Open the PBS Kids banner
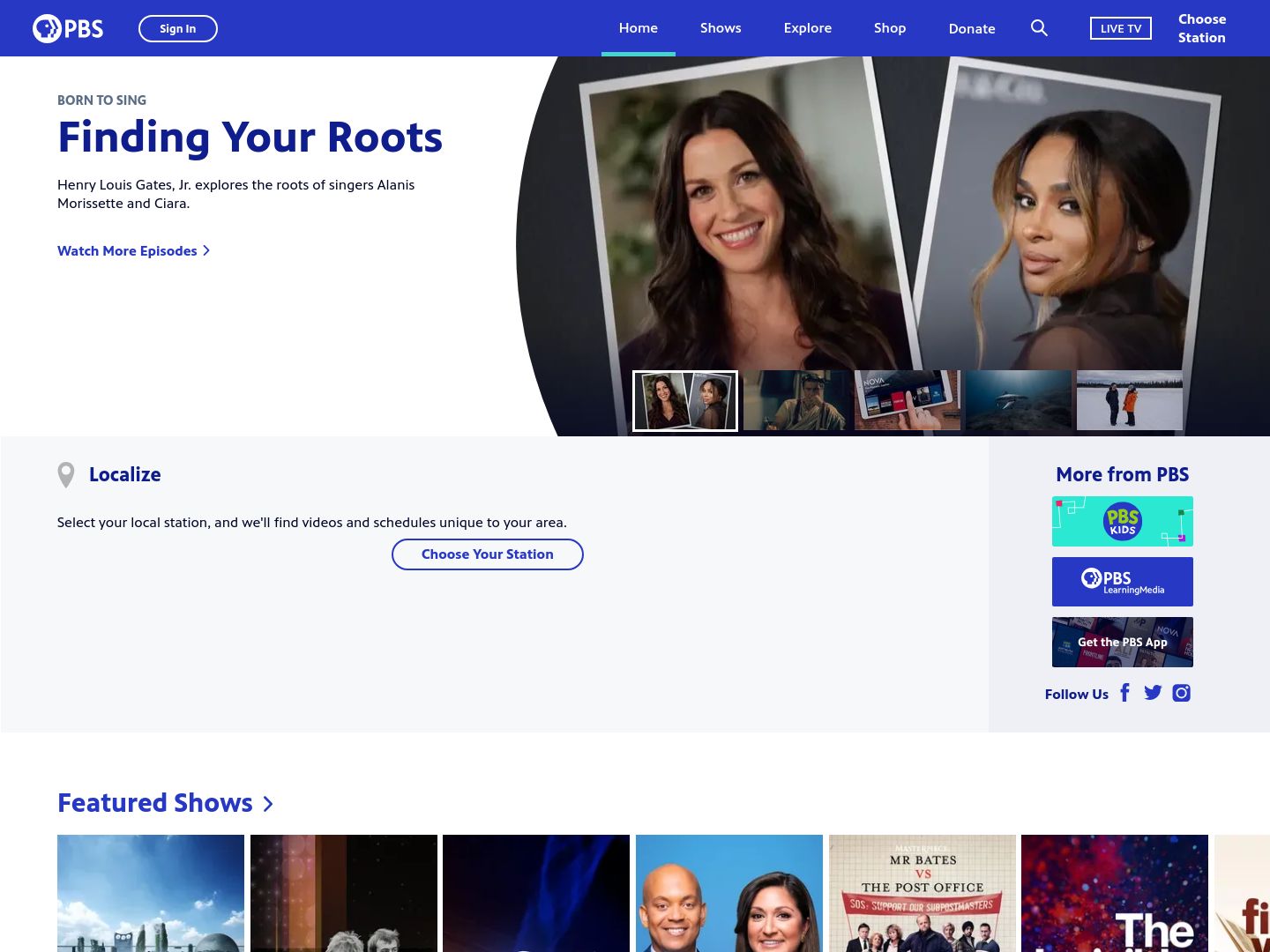 [1122, 521]
